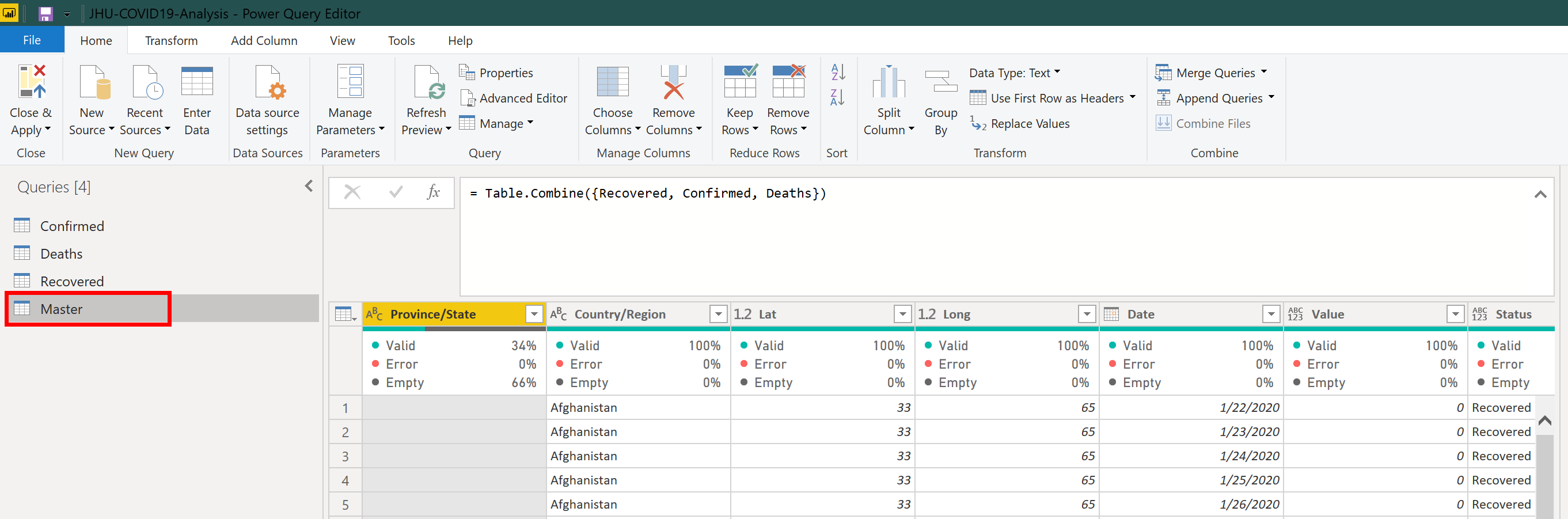
Task: Switch to the View tab
Action: (x=343, y=40)
